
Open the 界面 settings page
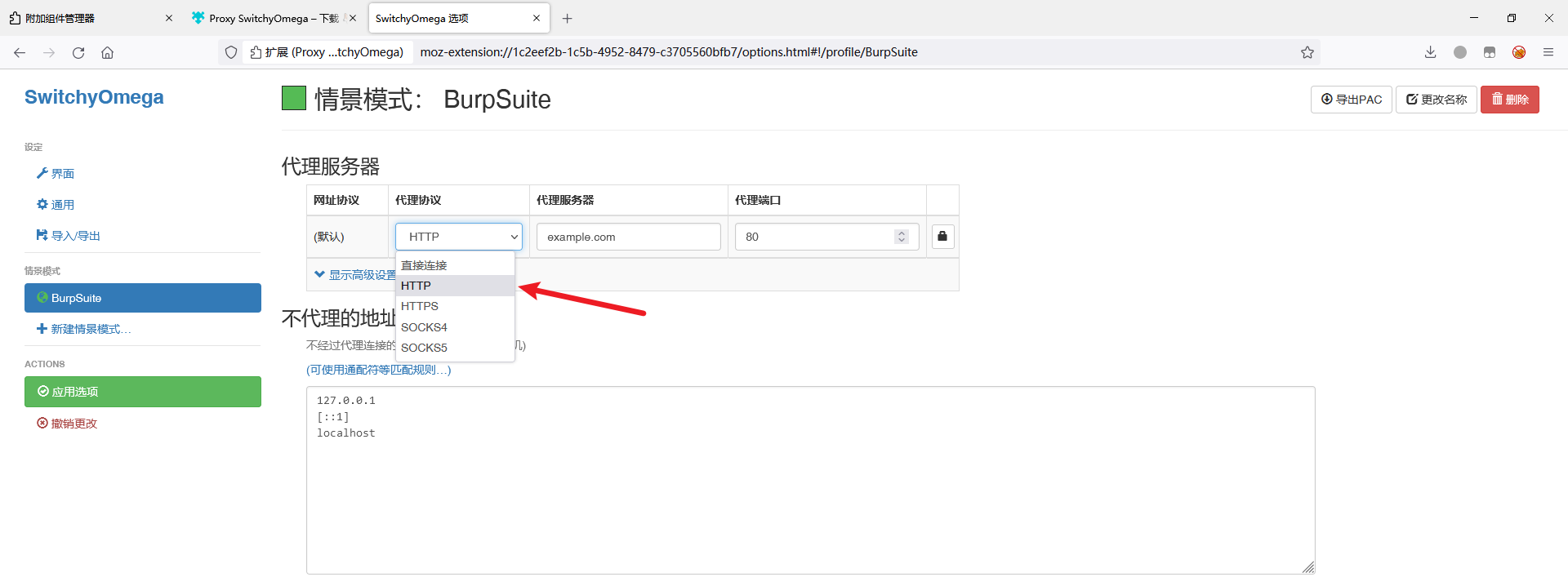(x=56, y=174)
